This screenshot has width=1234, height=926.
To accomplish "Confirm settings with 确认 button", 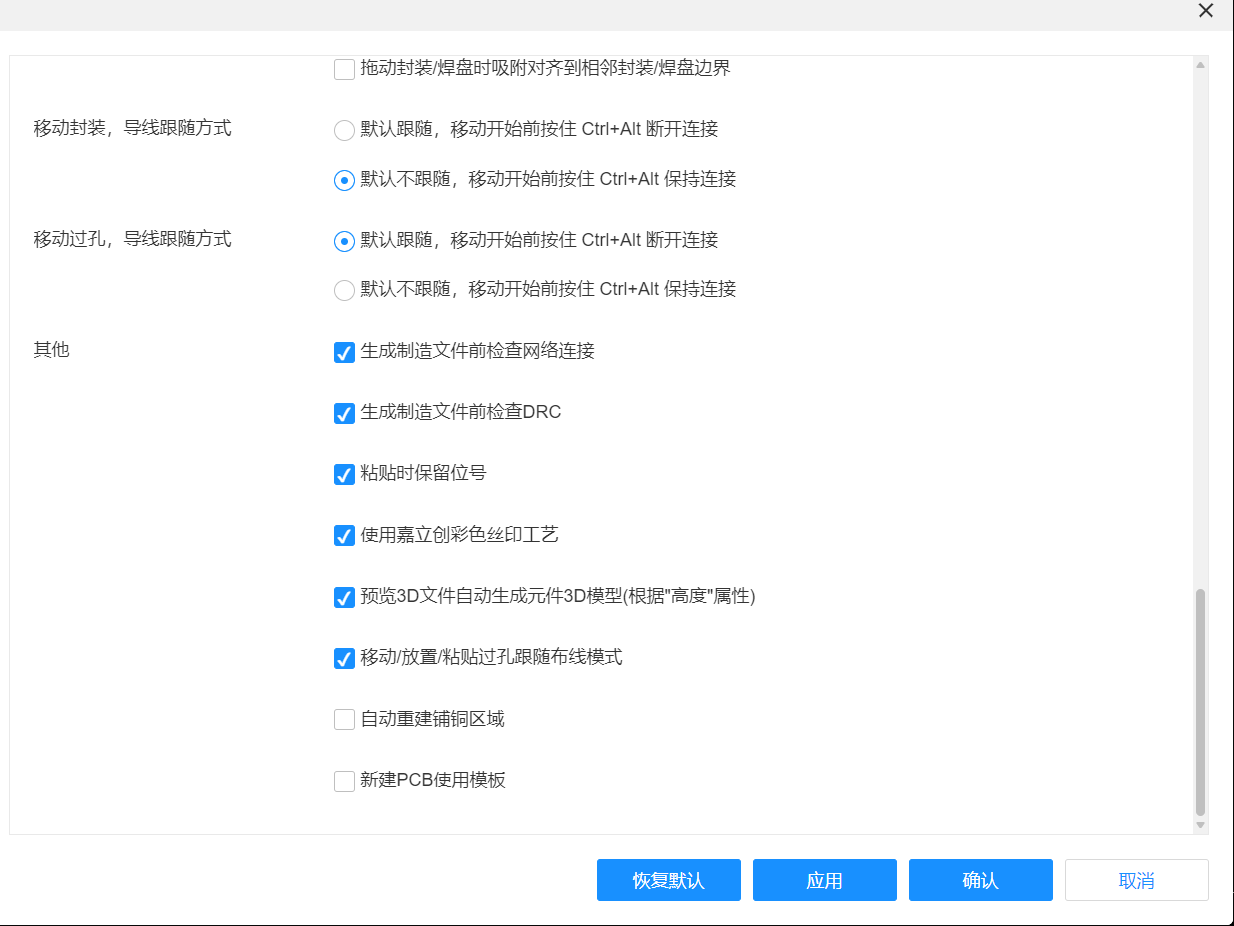I will pos(980,880).
